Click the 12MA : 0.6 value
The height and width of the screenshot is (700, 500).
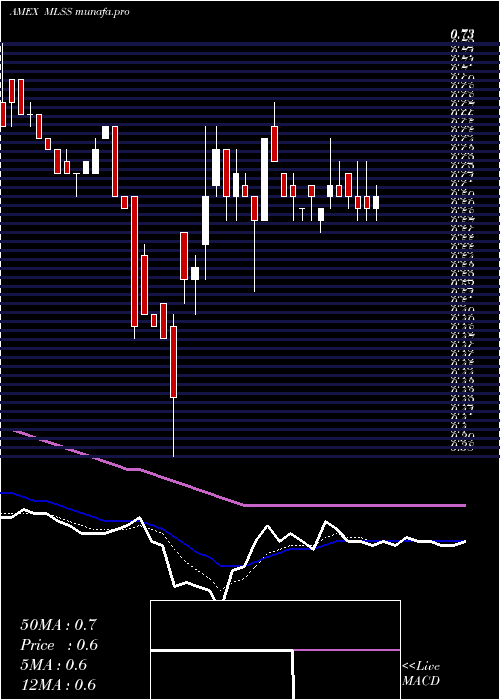click(58, 685)
